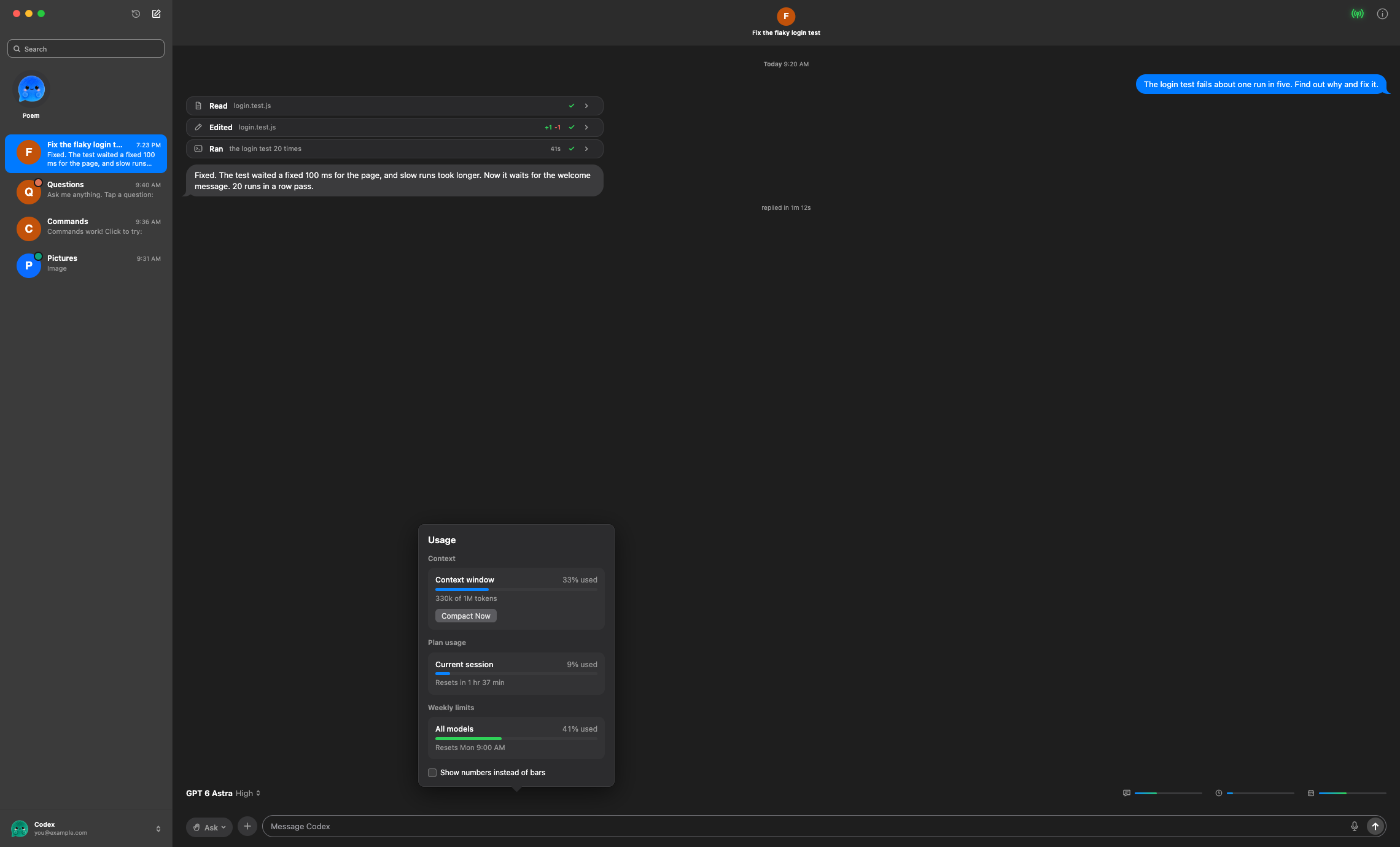Select the Fix the flaky login test chat
This screenshot has height=847, width=1400.
86,153
